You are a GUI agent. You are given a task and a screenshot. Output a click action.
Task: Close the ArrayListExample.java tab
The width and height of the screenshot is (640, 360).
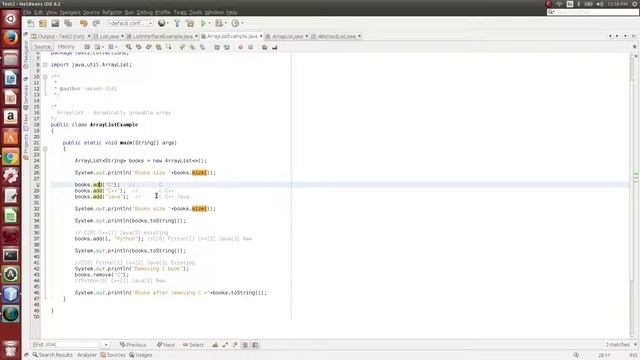point(261,36)
